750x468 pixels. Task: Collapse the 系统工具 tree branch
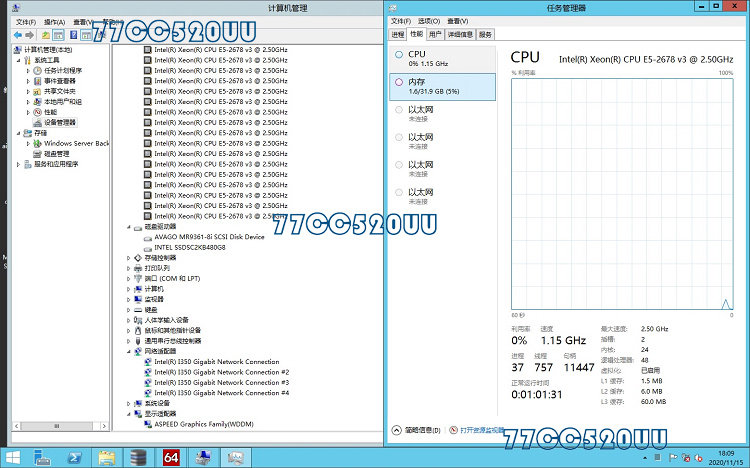coord(19,60)
